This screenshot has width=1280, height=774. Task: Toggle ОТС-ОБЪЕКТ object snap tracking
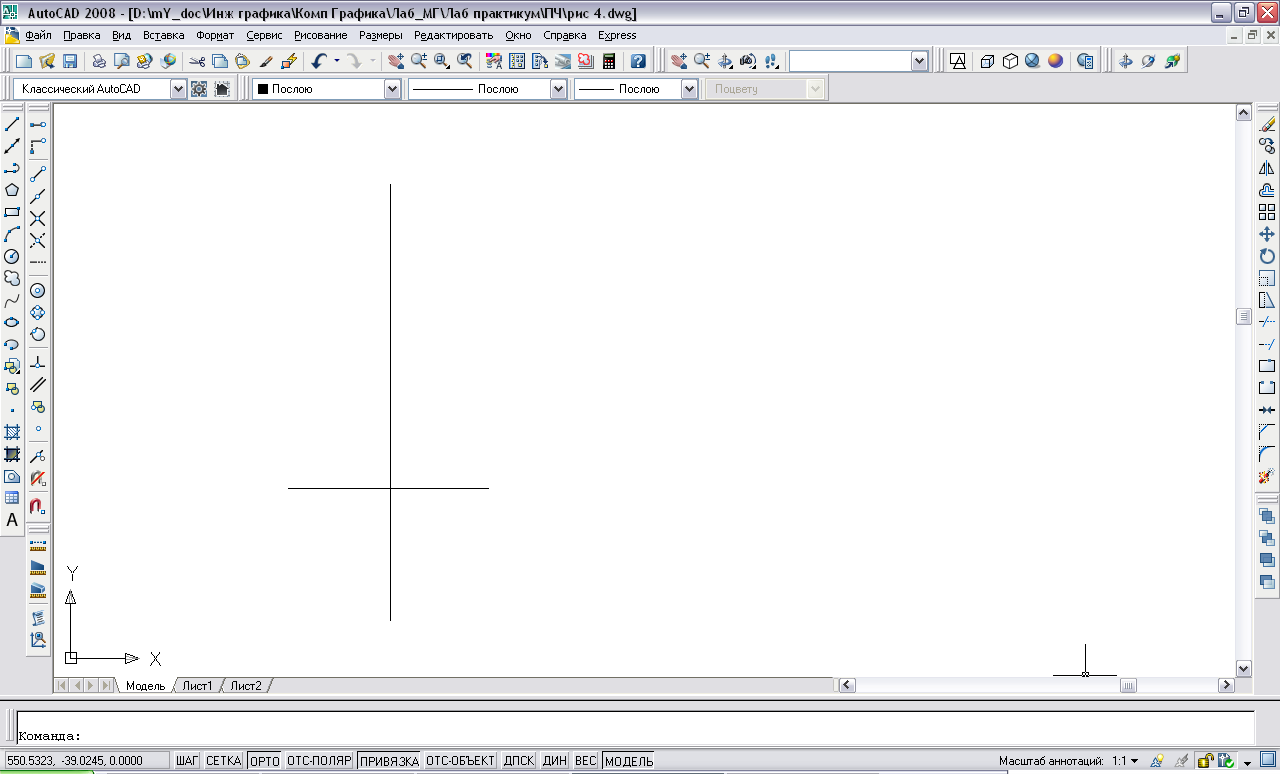461,761
